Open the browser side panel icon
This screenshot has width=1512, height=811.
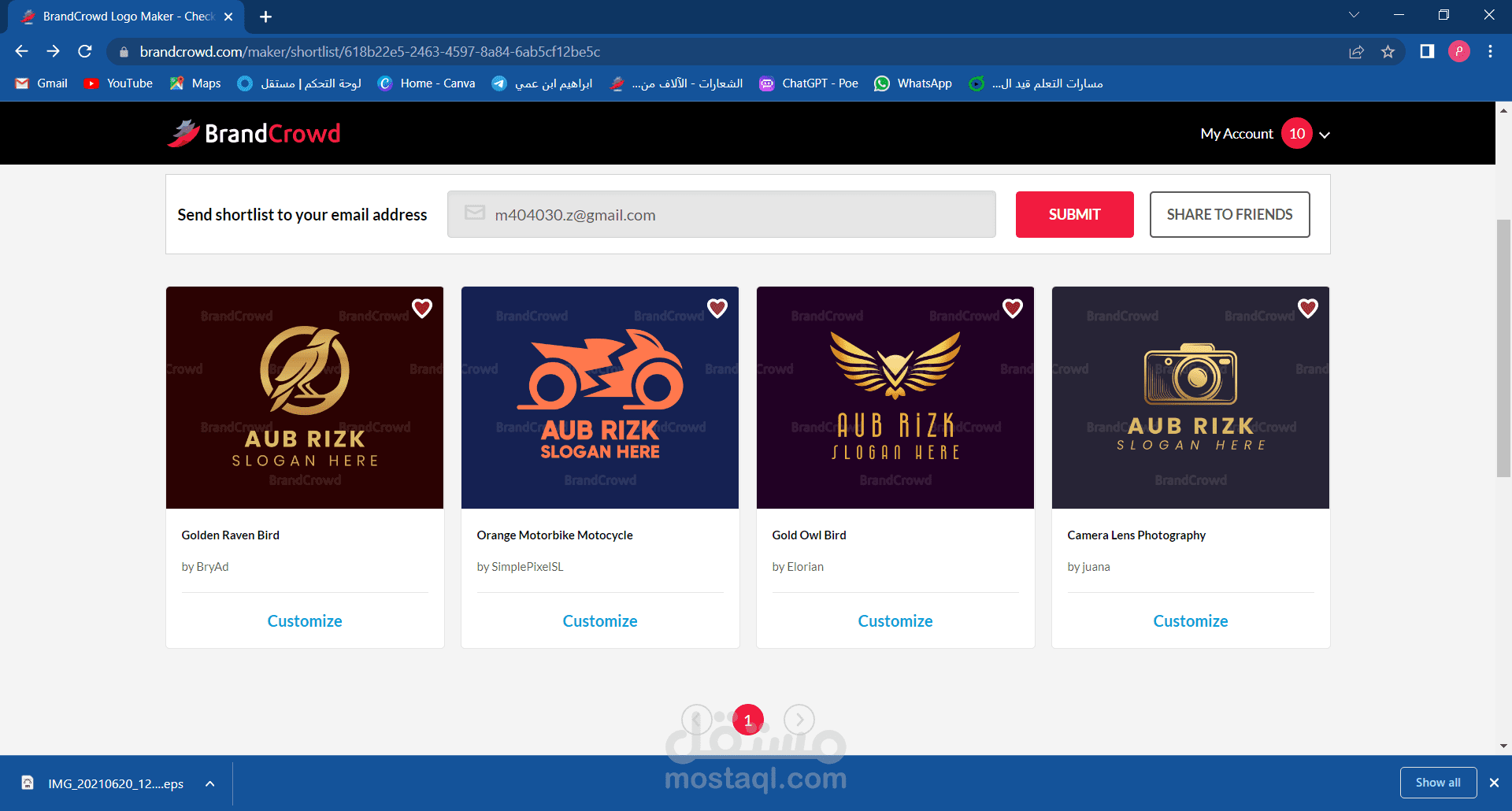tap(1427, 51)
